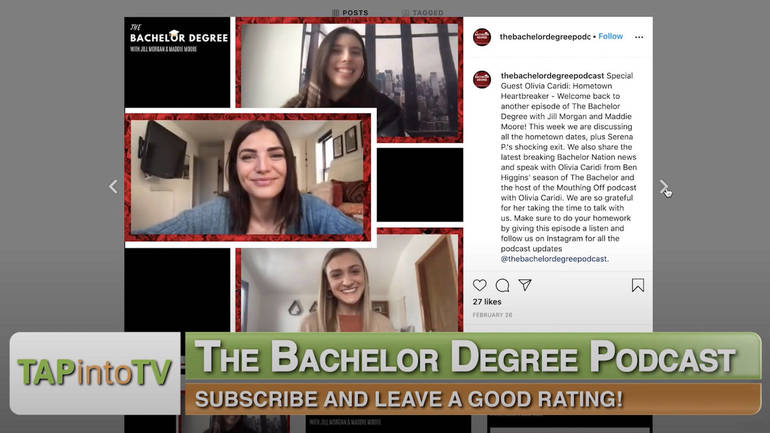Switch to the Tagged tab

pyautogui.click(x=423, y=12)
